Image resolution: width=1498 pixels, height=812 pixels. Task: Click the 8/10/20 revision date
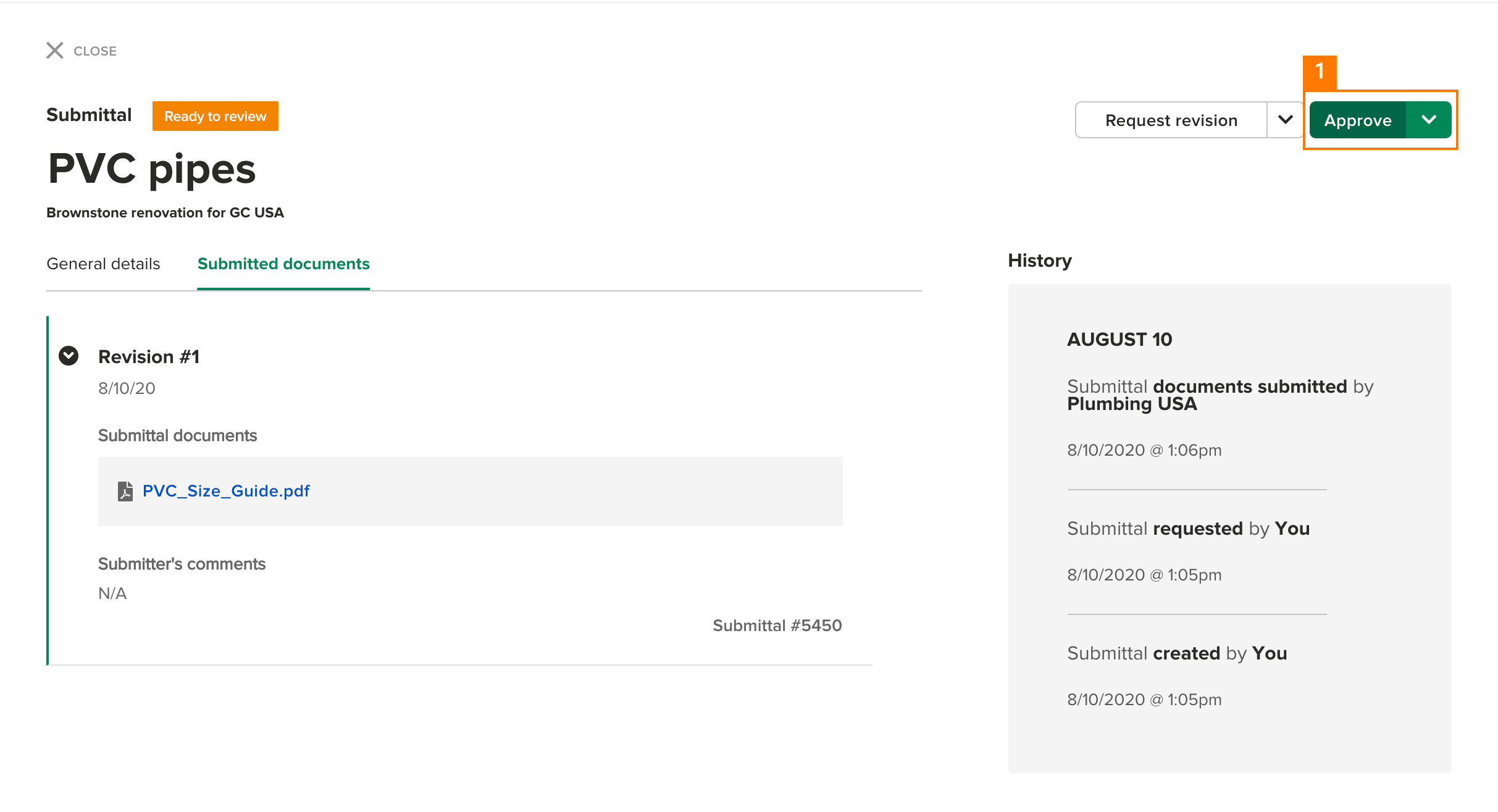127,388
